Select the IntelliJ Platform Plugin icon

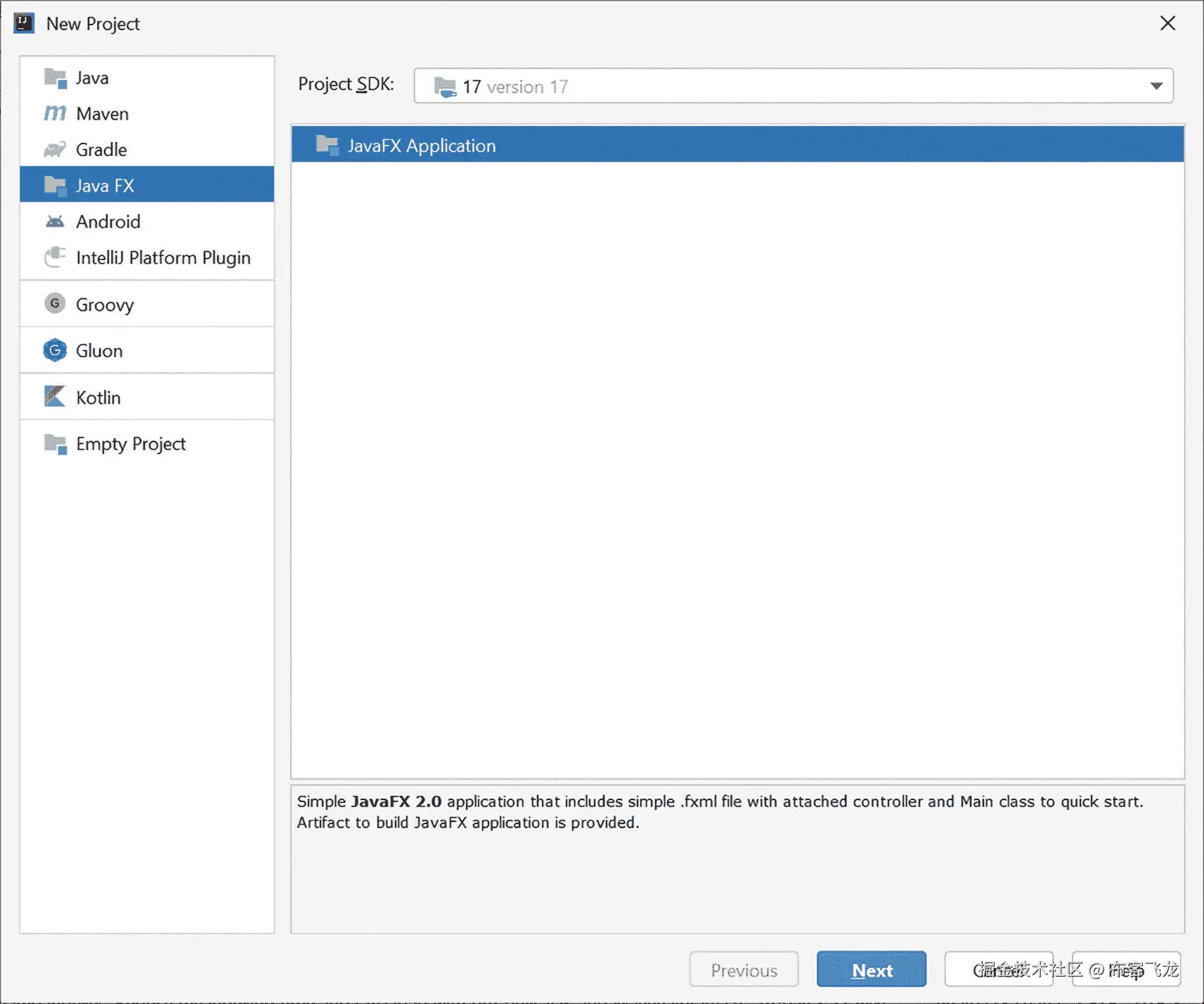coord(55,257)
